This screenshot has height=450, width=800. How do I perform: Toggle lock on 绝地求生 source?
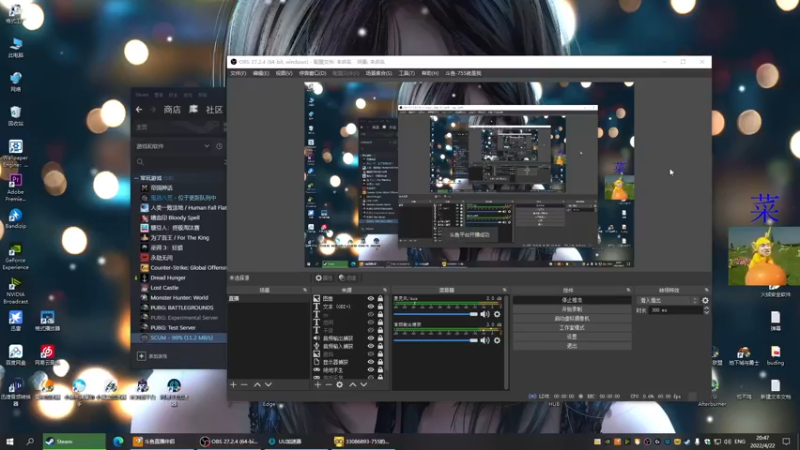380,370
